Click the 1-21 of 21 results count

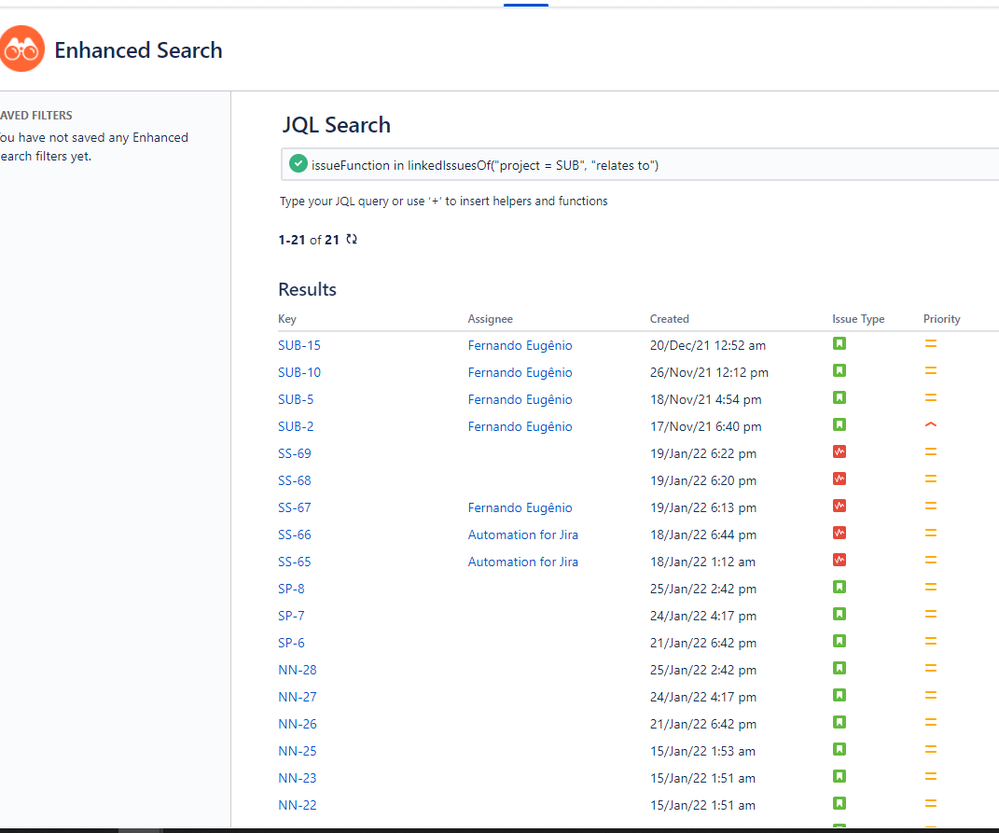point(309,240)
